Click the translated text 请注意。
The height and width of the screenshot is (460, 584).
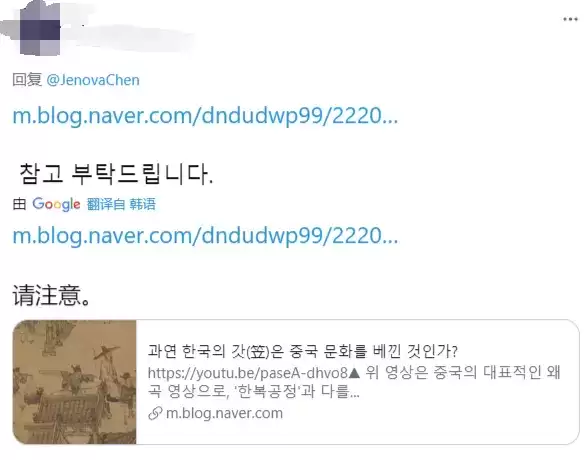pos(51,295)
